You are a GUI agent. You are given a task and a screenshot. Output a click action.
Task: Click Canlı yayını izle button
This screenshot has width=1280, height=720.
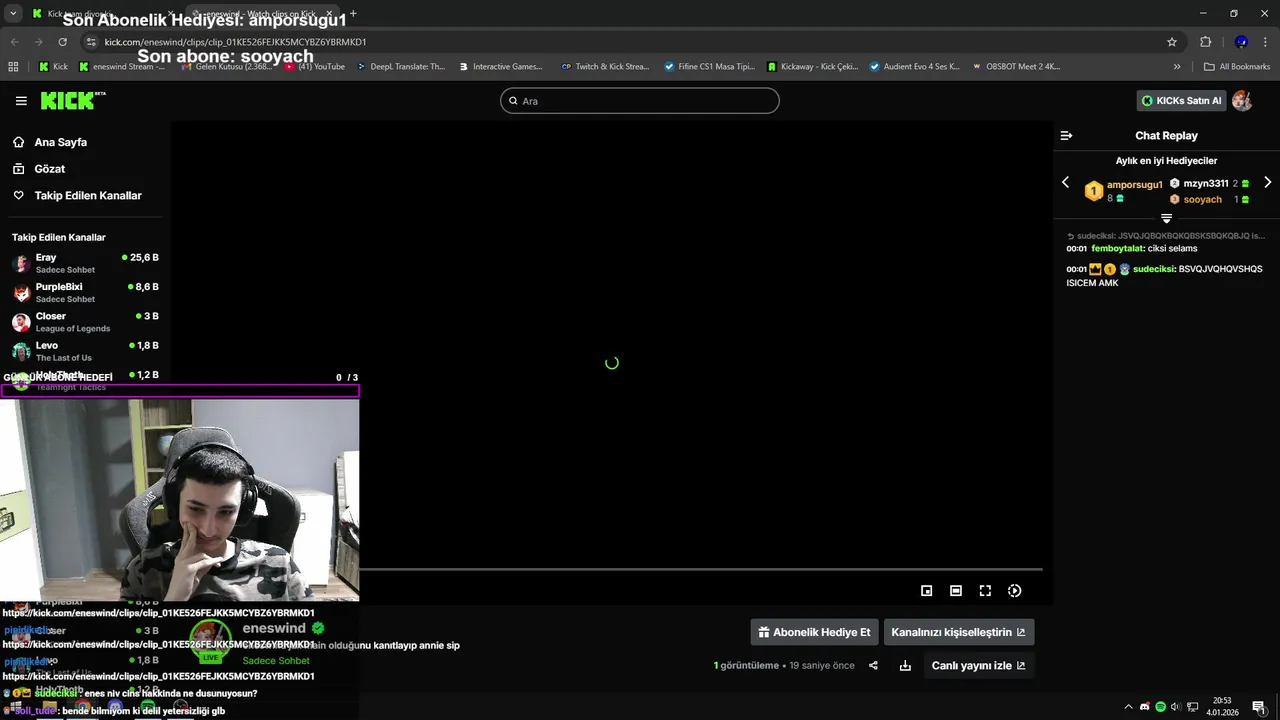978,666
